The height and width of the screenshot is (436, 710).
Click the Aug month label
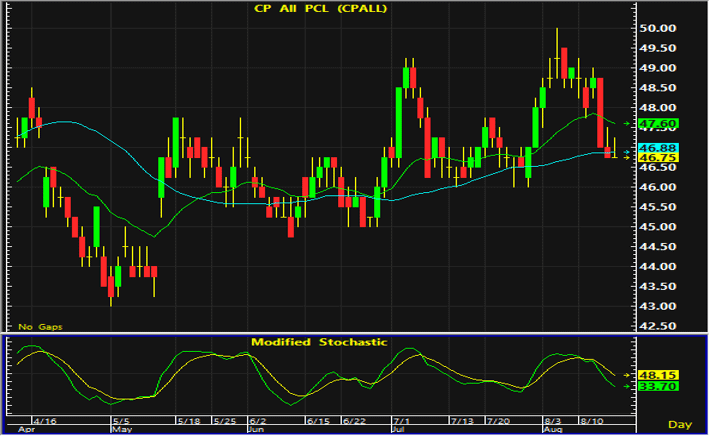click(x=553, y=429)
